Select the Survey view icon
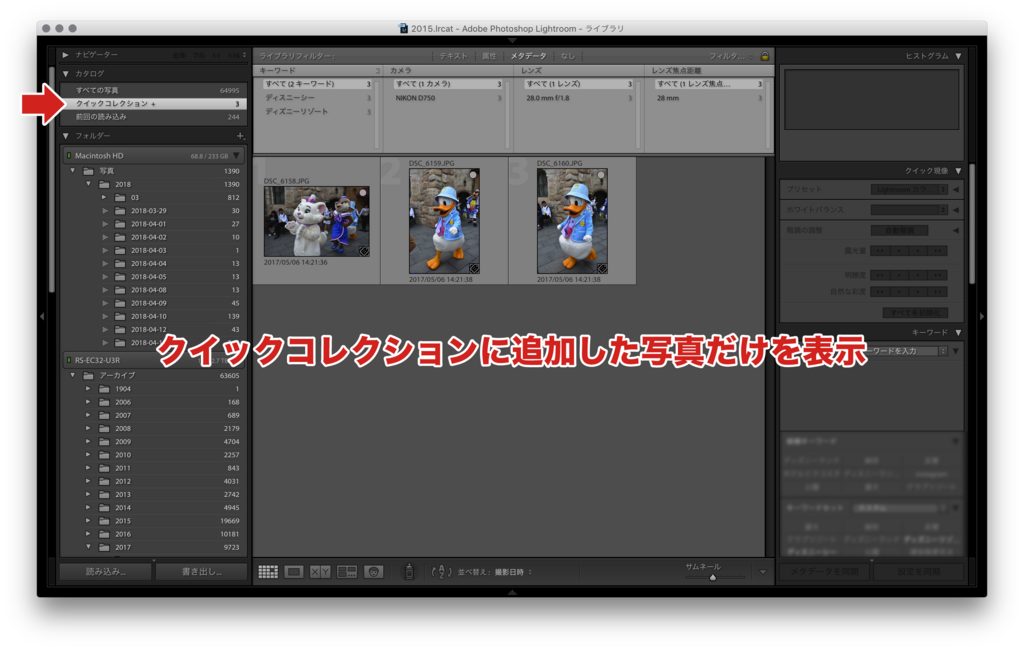1024x650 pixels. 347,571
